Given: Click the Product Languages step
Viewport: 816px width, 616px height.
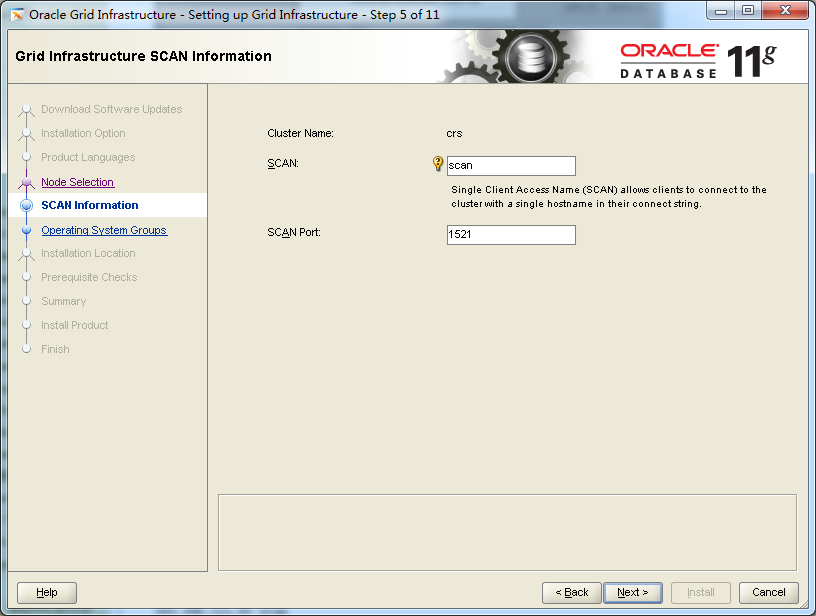Looking at the screenshot, I should pos(88,157).
